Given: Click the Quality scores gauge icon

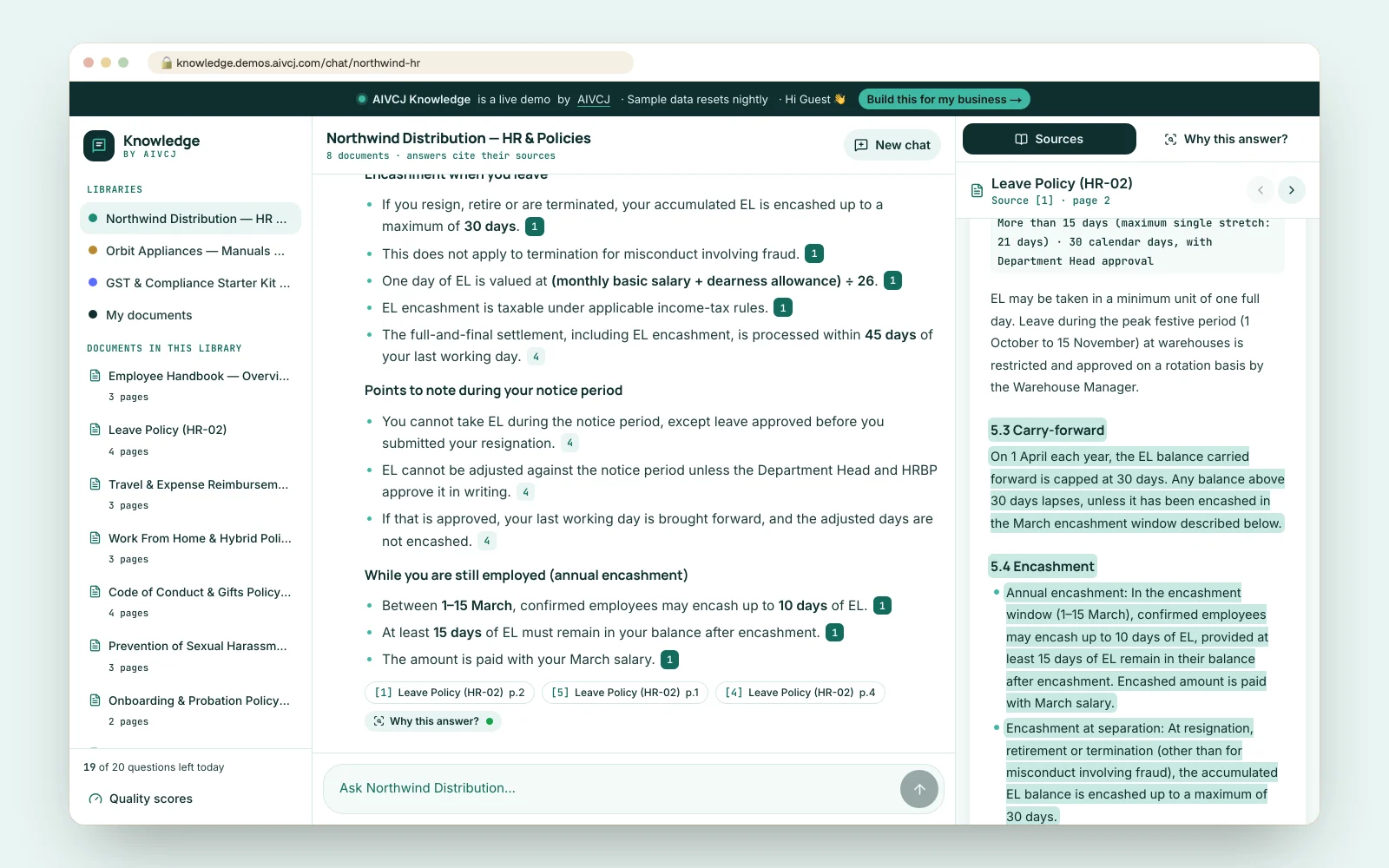Looking at the screenshot, I should tap(95, 799).
